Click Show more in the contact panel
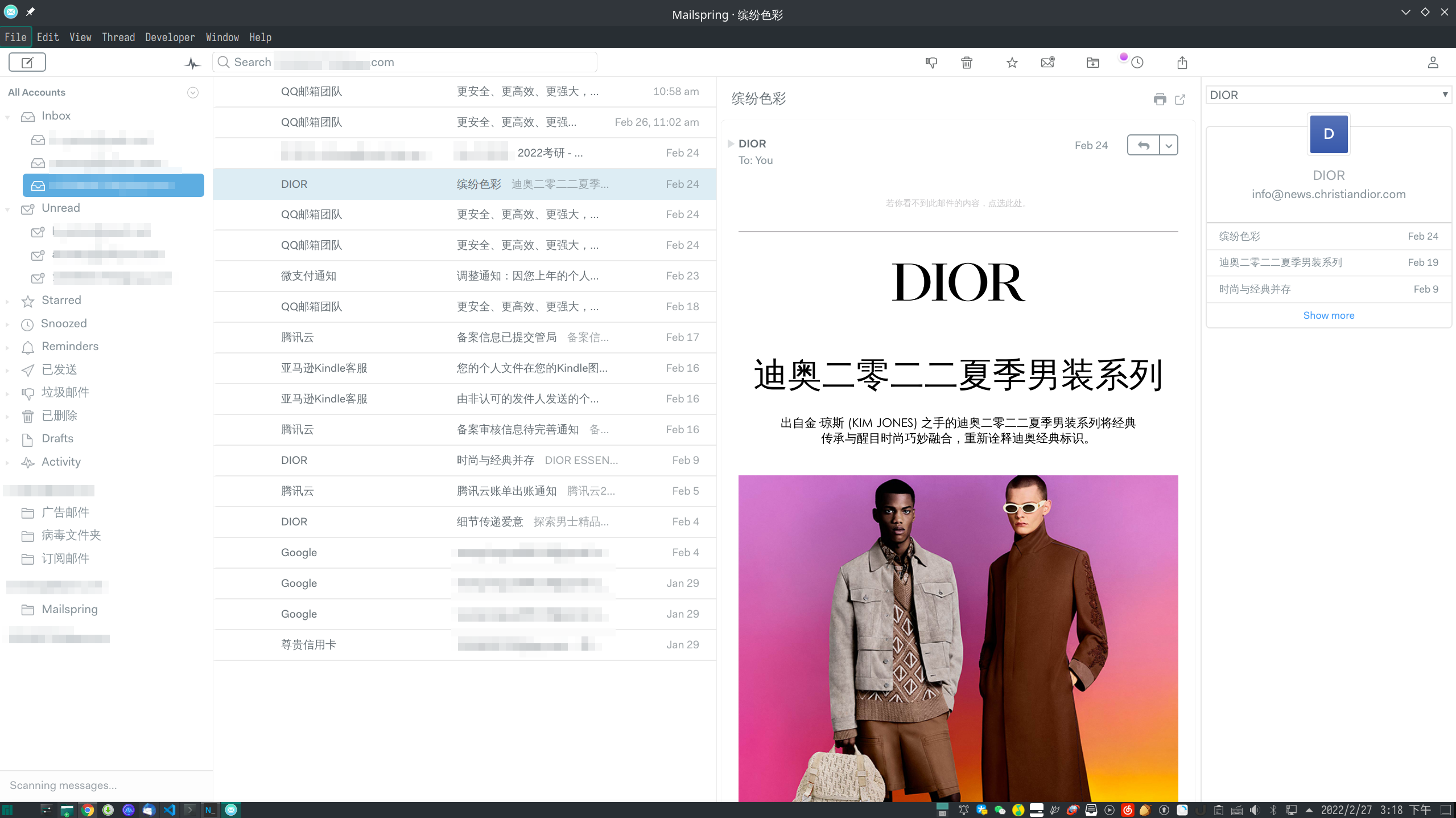The width and height of the screenshot is (1456, 818). coord(1329,315)
